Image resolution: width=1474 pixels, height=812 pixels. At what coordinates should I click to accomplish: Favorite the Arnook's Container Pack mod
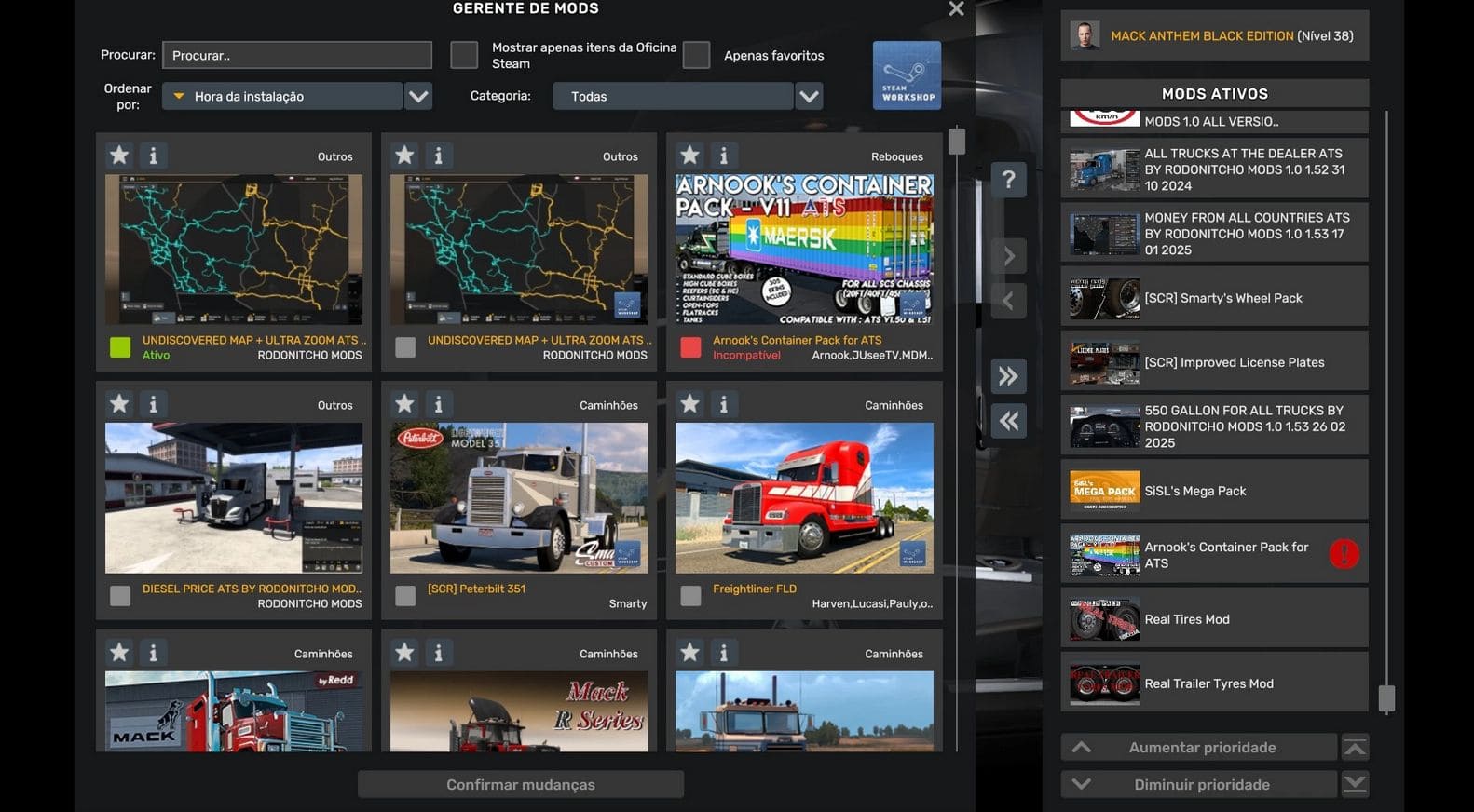coord(689,156)
